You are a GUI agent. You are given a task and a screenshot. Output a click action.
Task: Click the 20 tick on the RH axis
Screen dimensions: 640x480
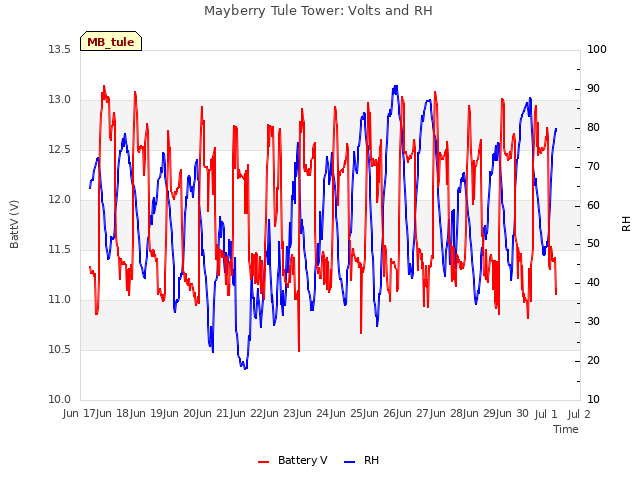point(593,361)
